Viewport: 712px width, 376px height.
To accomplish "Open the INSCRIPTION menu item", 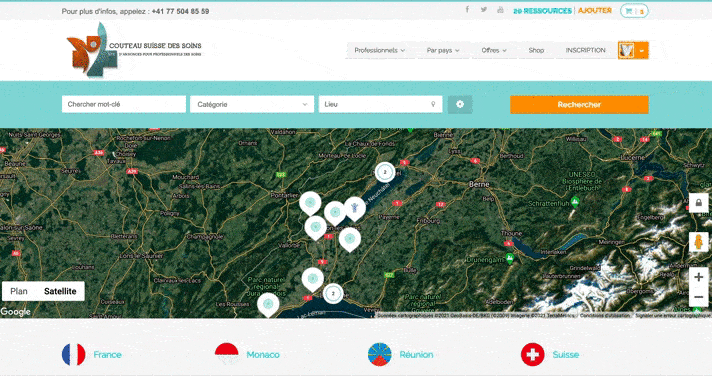I will tap(585, 50).
